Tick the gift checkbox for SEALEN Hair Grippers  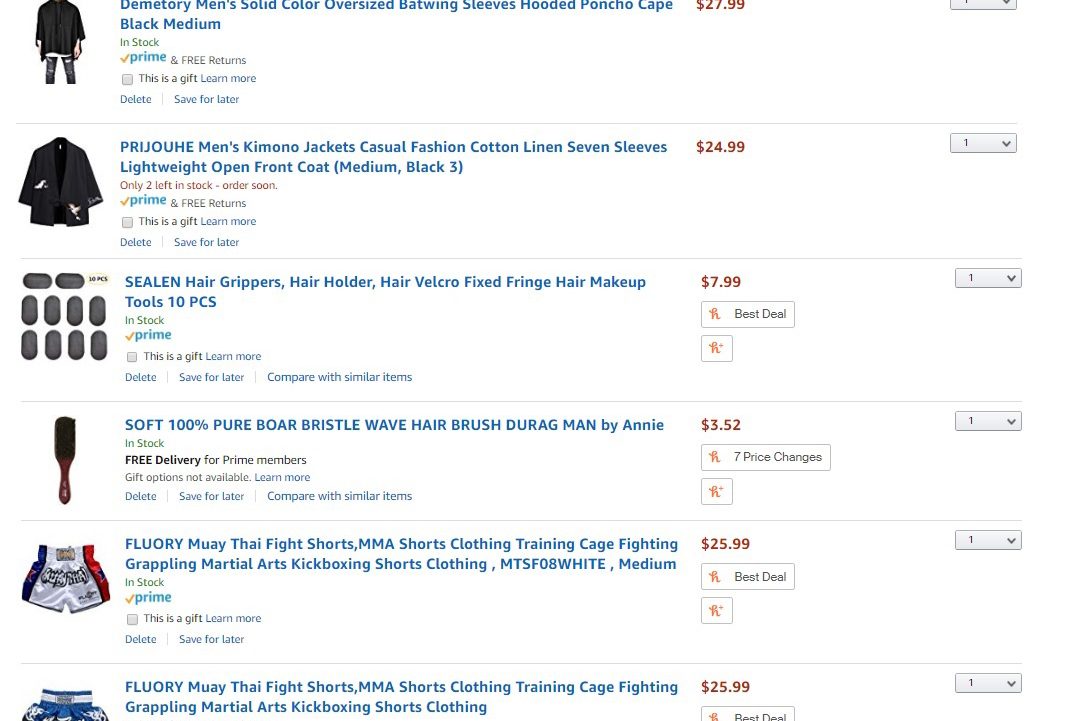click(x=132, y=357)
